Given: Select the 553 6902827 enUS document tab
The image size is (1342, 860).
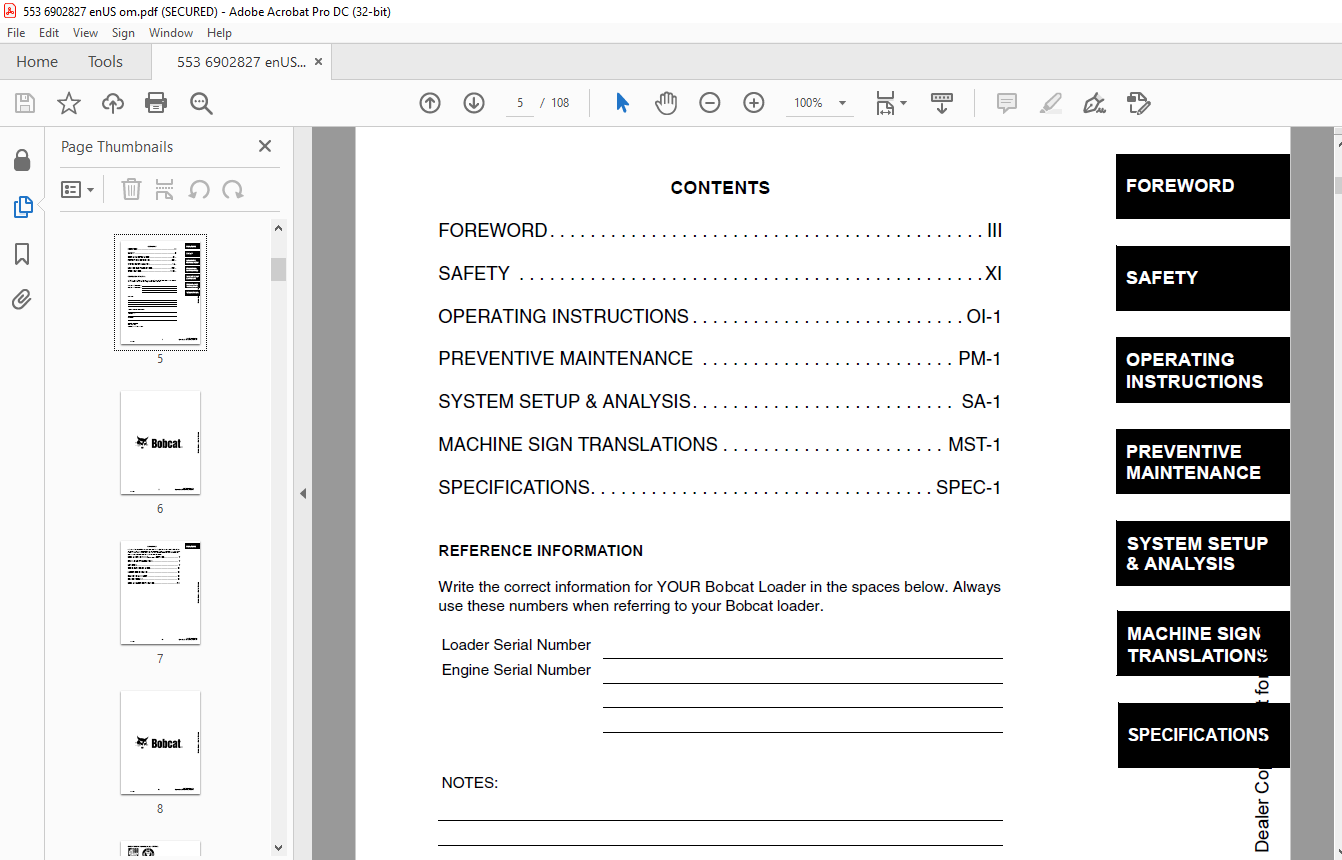Looking at the screenshot, I should [x=241, y=62].
